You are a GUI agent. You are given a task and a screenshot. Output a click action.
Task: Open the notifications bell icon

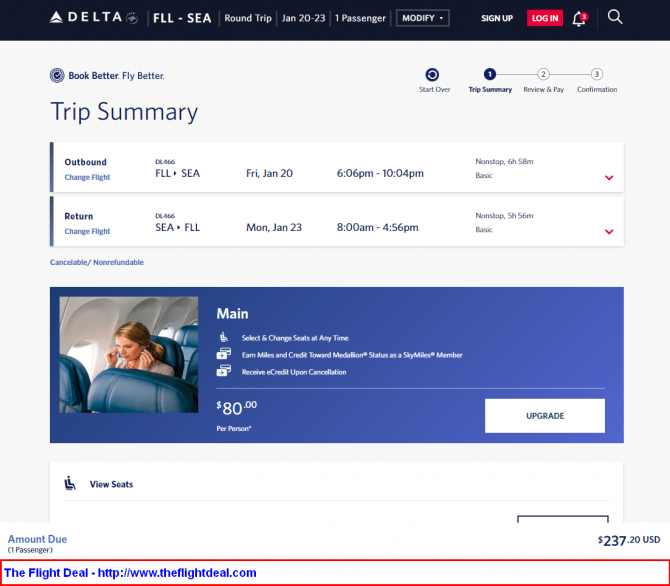[579, 18]
